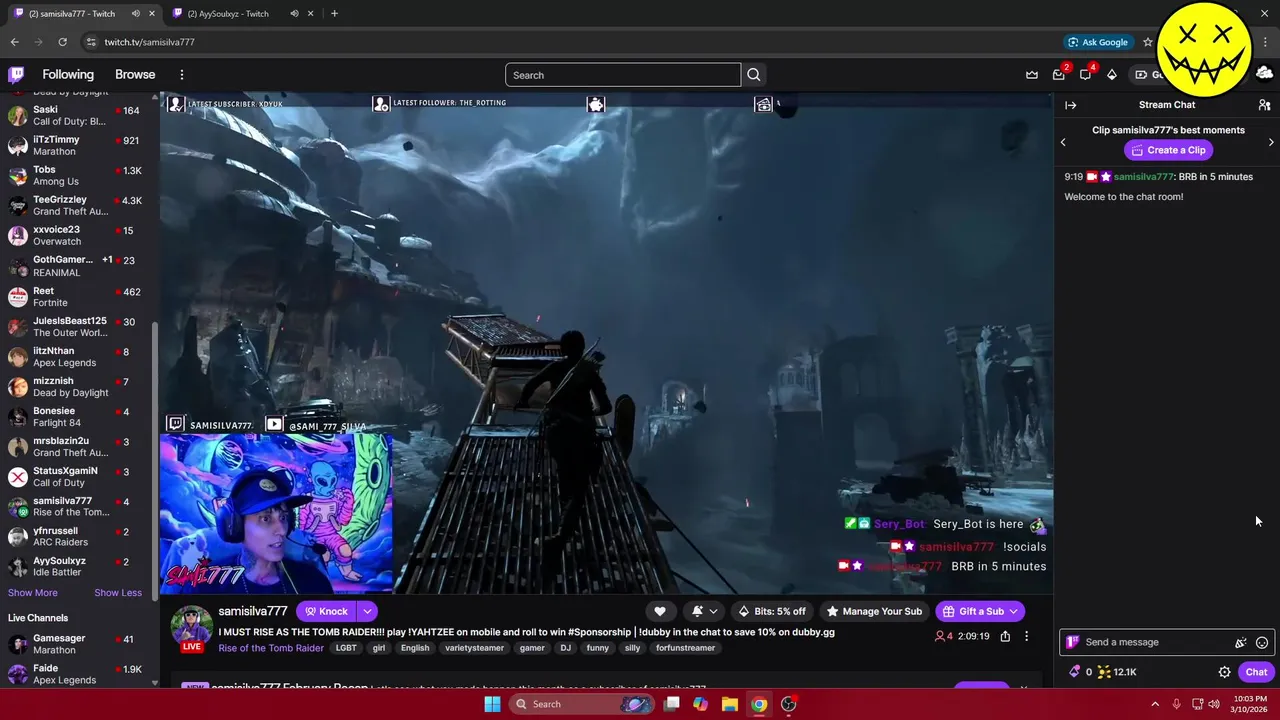This screenshot has width=1280, height=720.
Task: Open the Browse page
Action: 135,75
